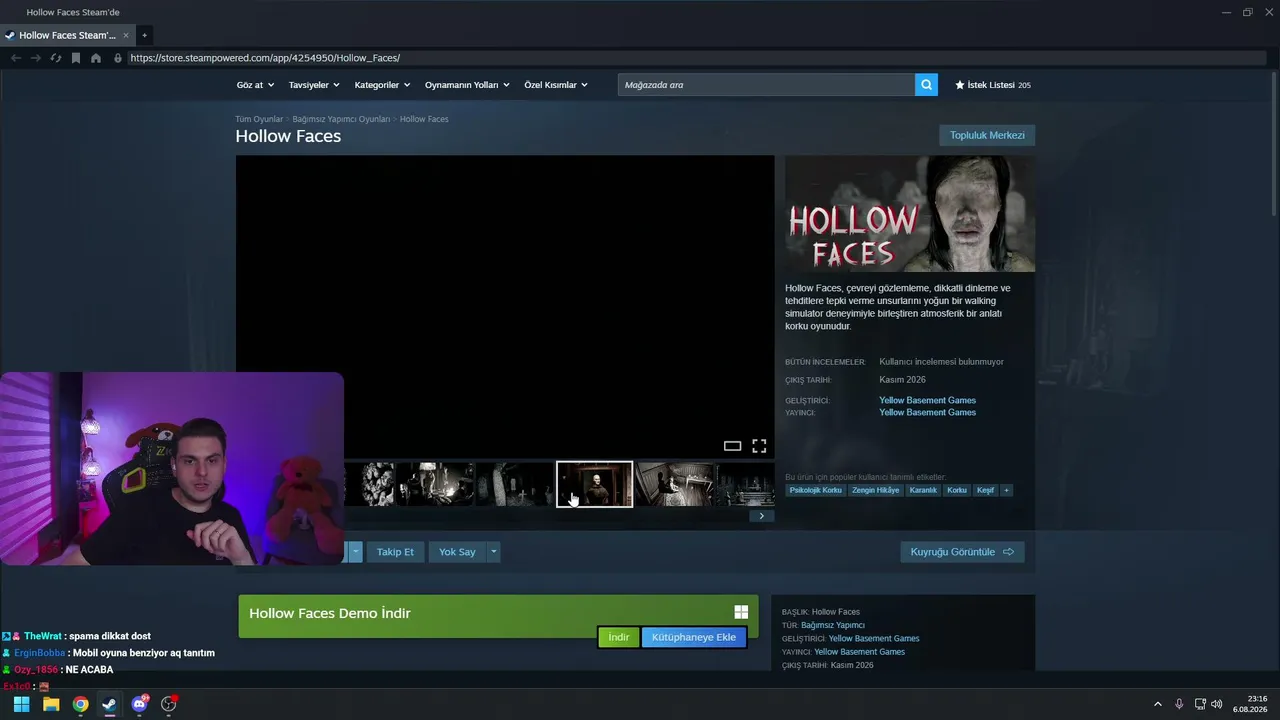
Task: Click the Karanlık tag
Action: point(923,490)
